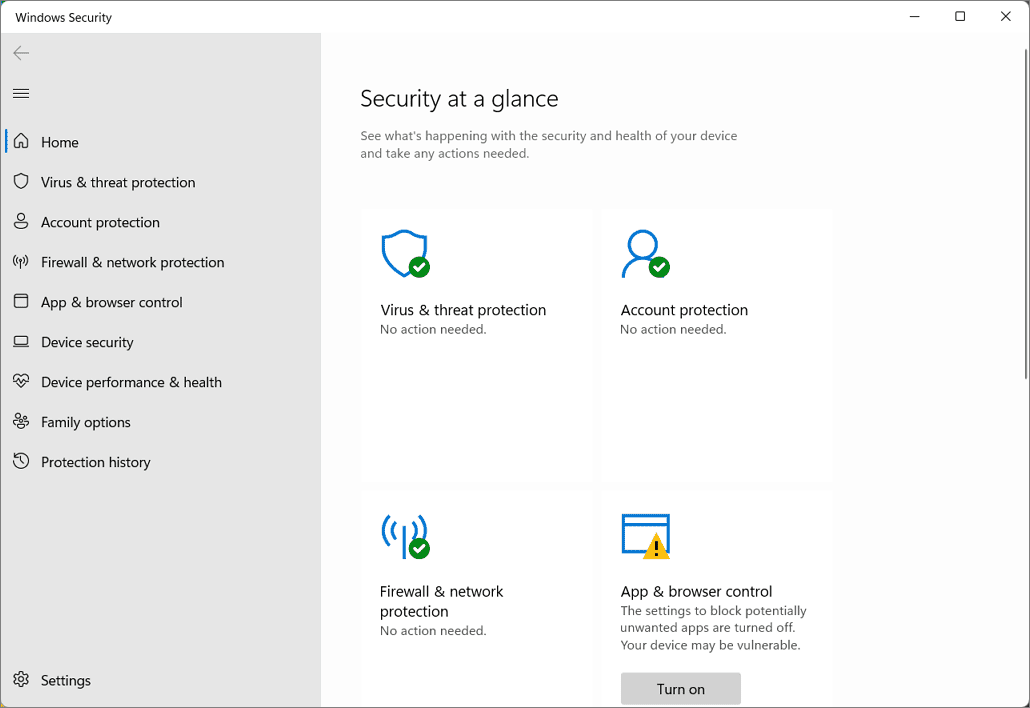Select the Windows Security title bar text

pyautogui.click(x=63, y=17)
